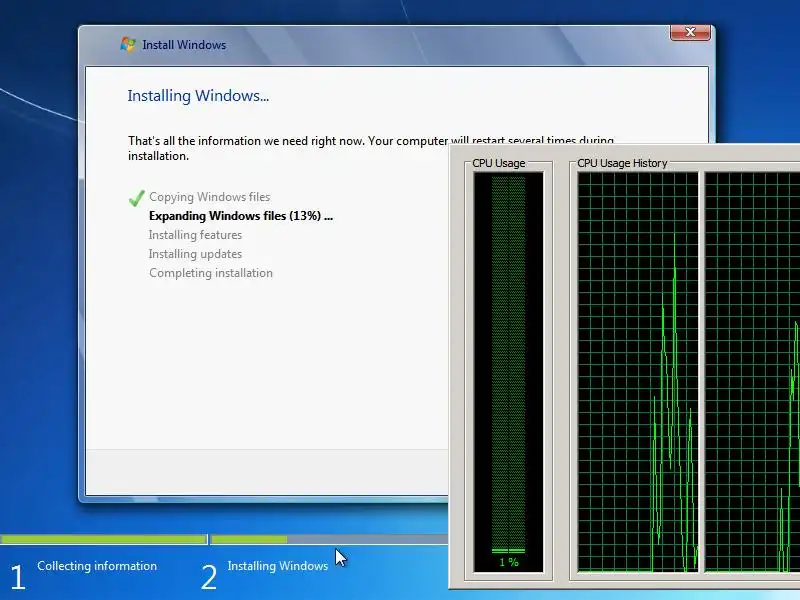Click the first CPU Usage History graph

[638, 371]
